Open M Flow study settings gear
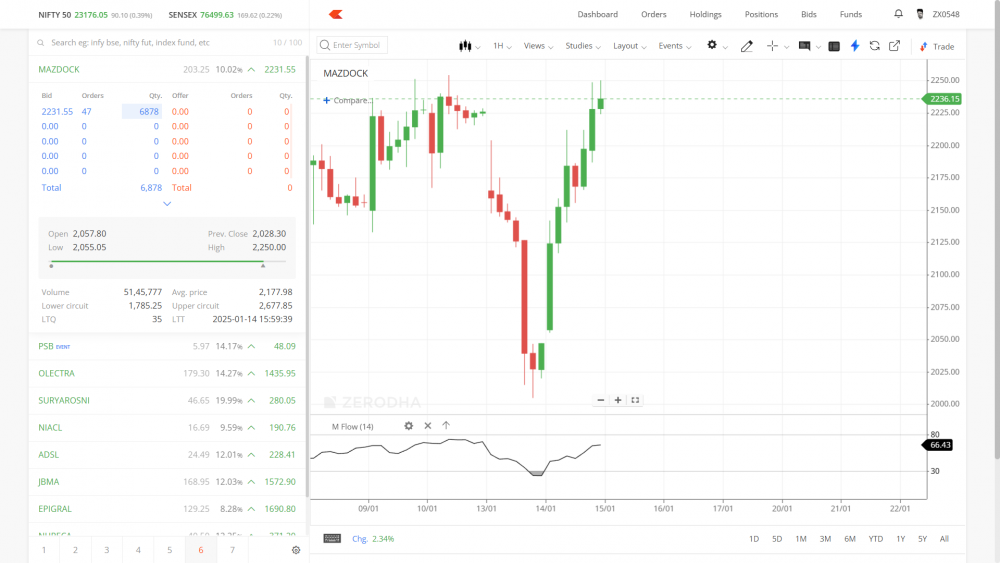Image resolution: width=1000 pixels, height=563 pixels. coord(408,426)
